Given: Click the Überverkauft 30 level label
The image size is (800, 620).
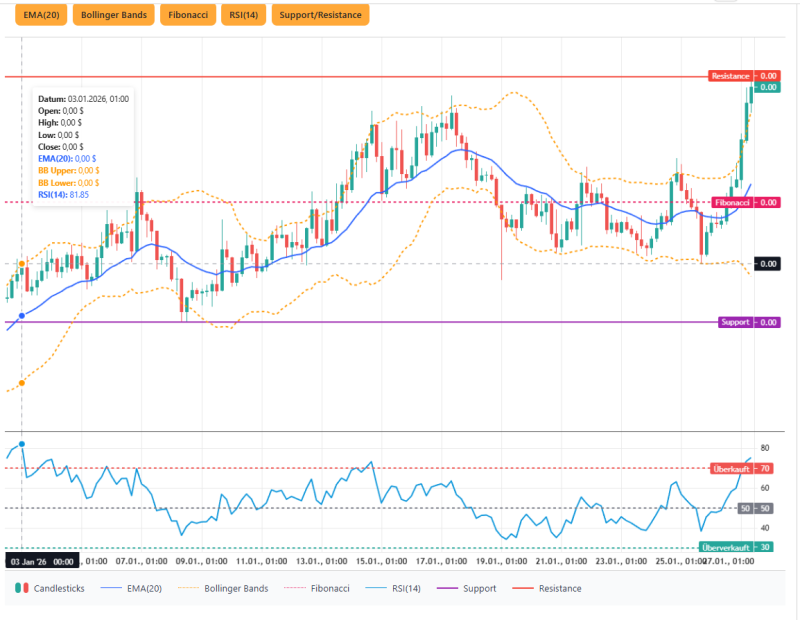Looking at the screenshot, I should (x=739, y=547).
